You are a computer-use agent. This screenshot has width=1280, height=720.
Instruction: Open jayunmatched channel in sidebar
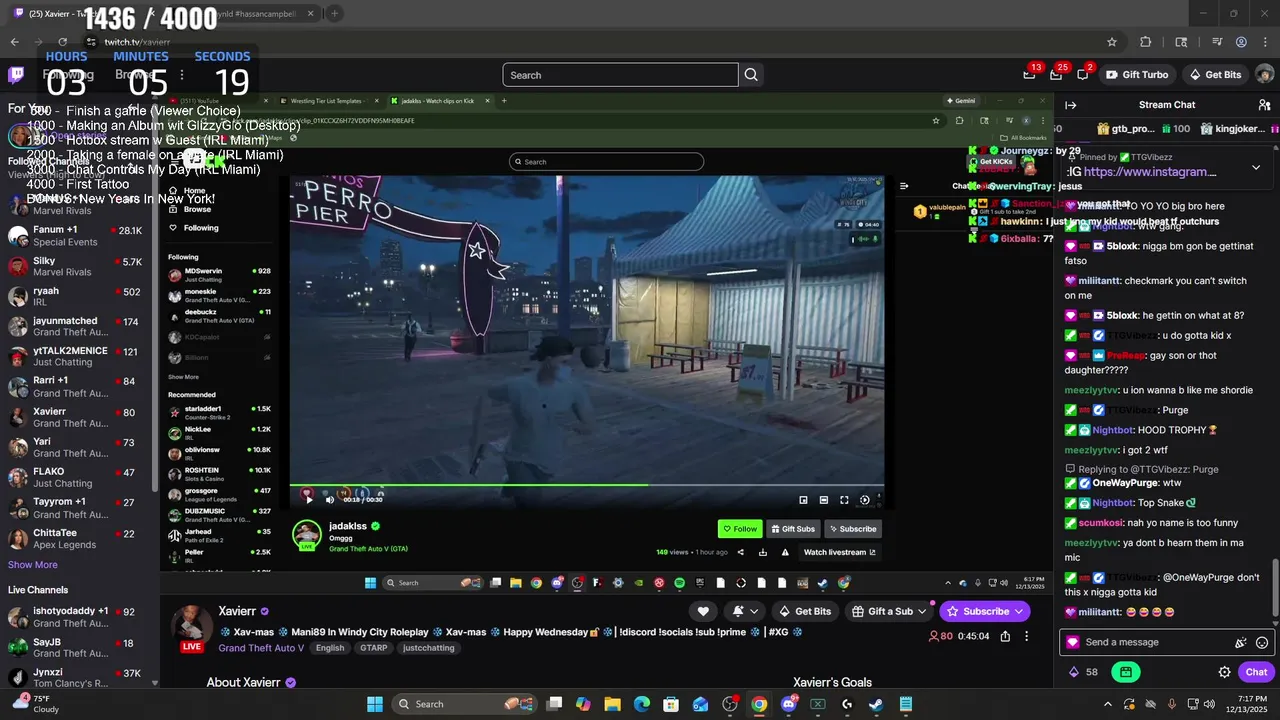pos(77,327)
